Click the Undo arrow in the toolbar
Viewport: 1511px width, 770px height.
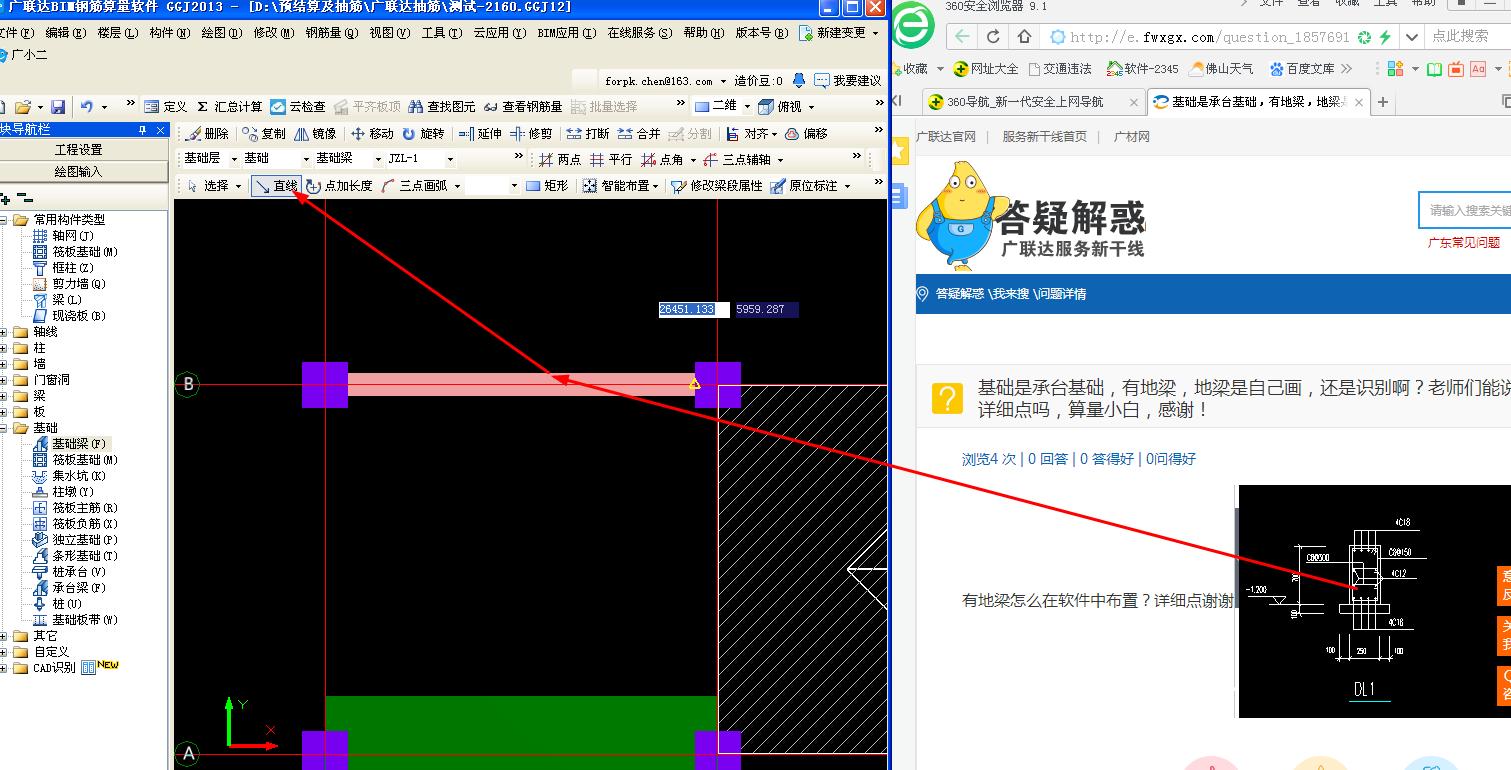[87, 106]
